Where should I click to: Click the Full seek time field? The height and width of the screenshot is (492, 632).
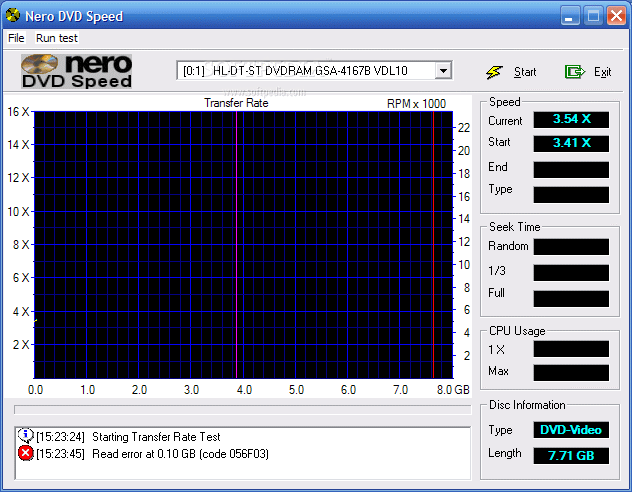tap(571, 299)
